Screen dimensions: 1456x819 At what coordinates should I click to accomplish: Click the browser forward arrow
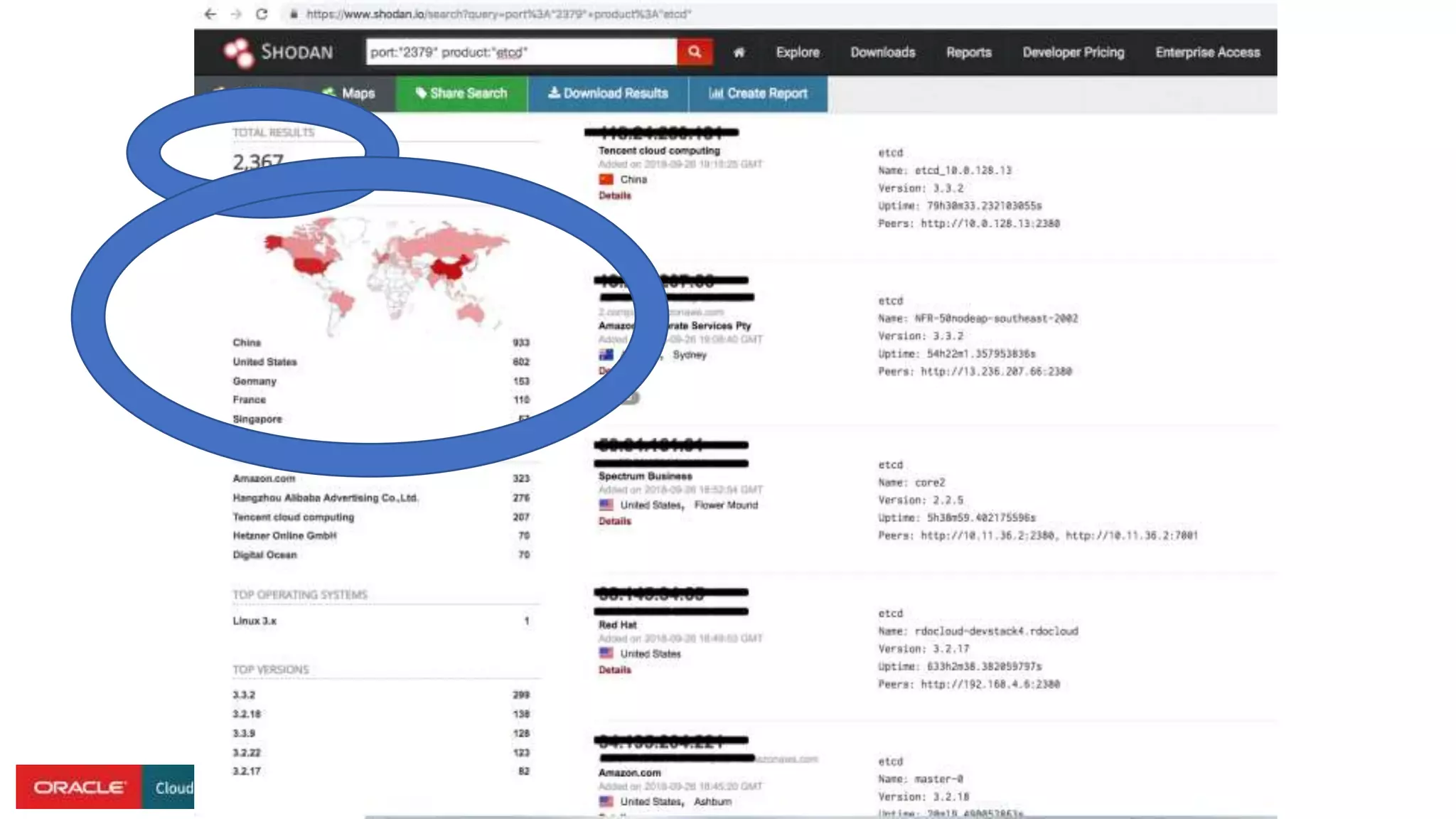point(236,14)
